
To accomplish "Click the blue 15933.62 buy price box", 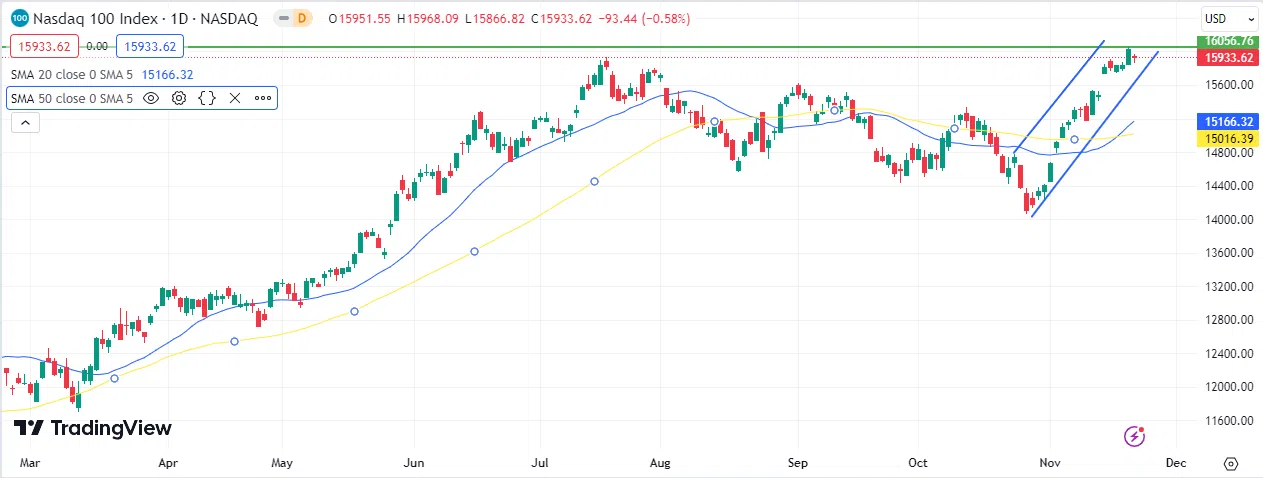I will (150, 46).
